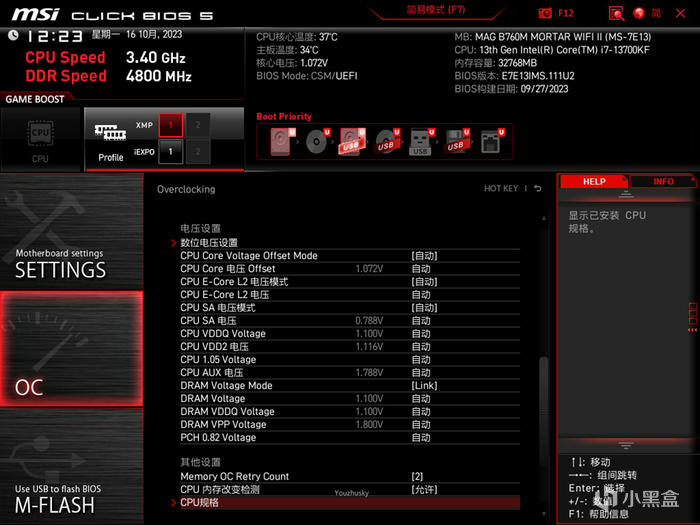Enable XMP profile 1

pyautogui.click(x=171, y=125)
